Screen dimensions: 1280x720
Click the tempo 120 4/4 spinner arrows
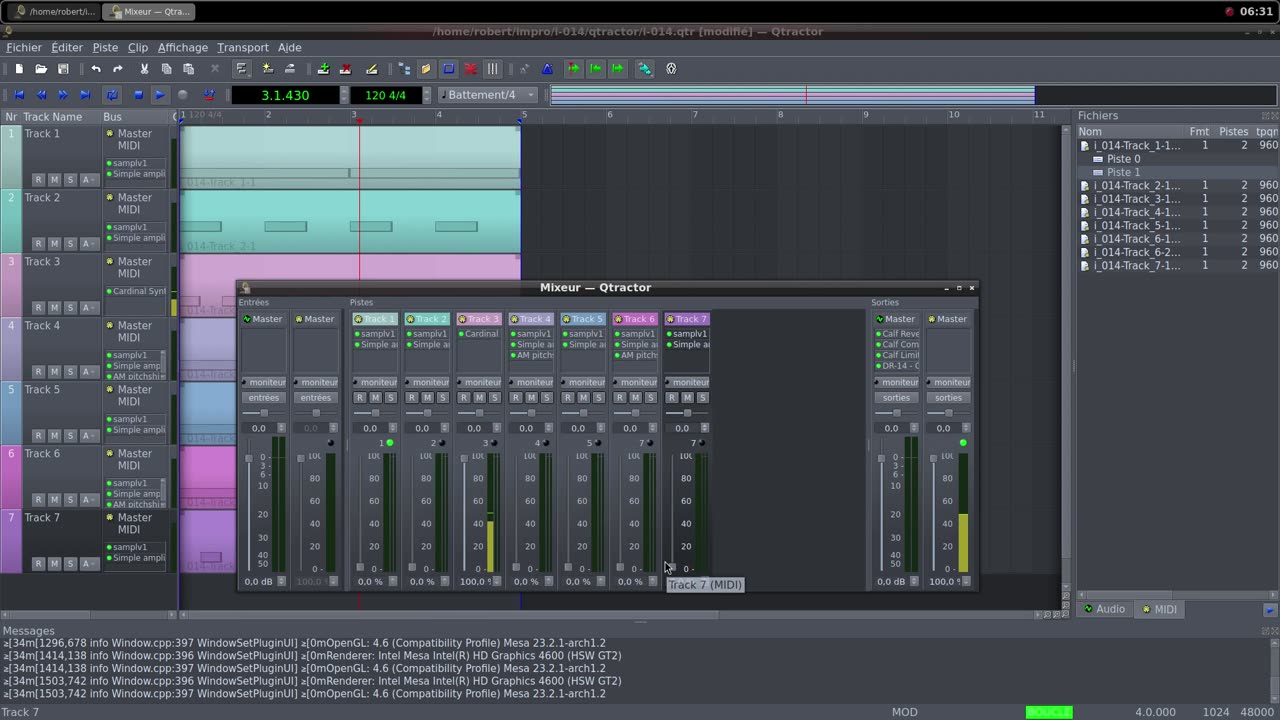pyautogui.click(x=429, y=95)
